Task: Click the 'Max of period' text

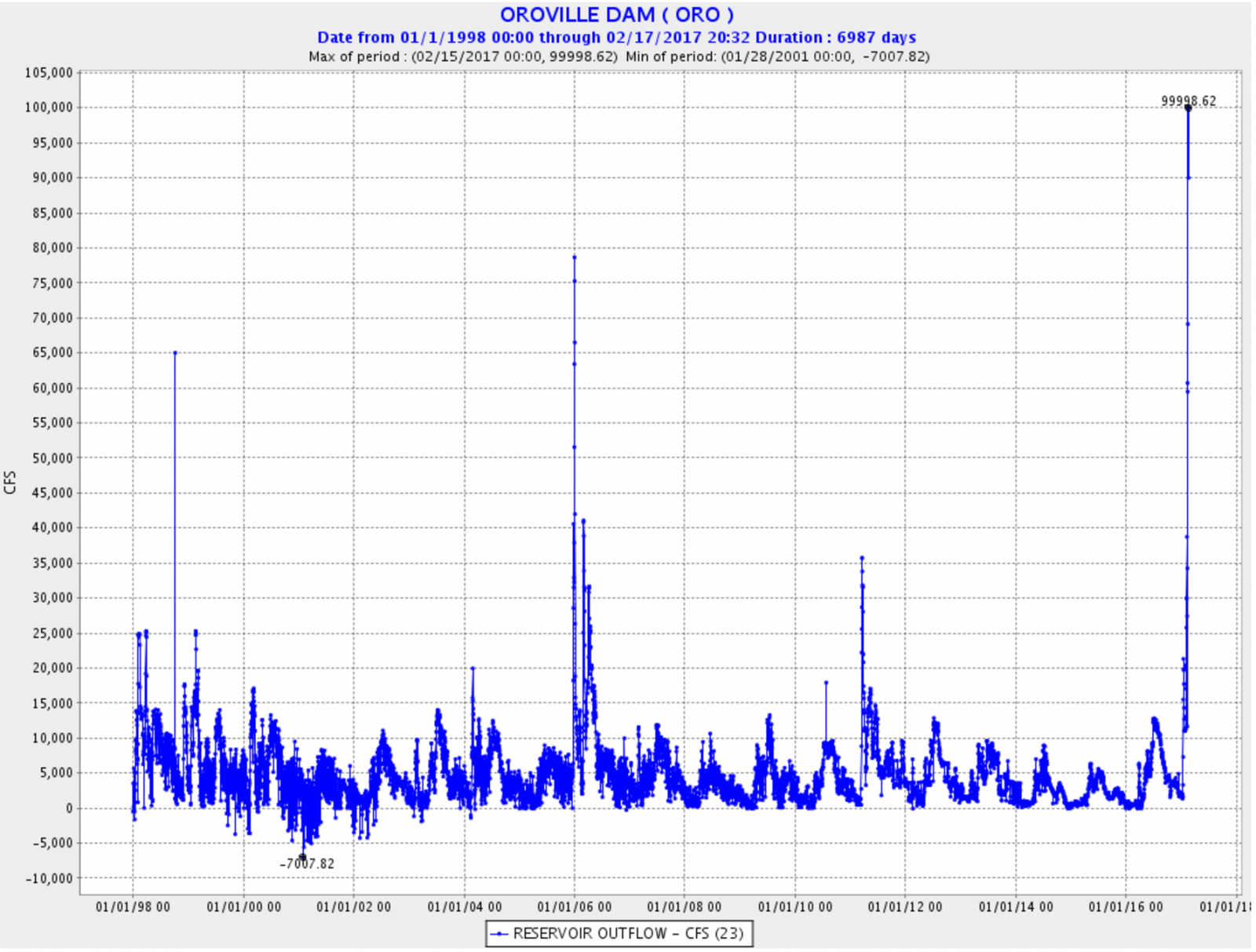Action: point(463,57)
